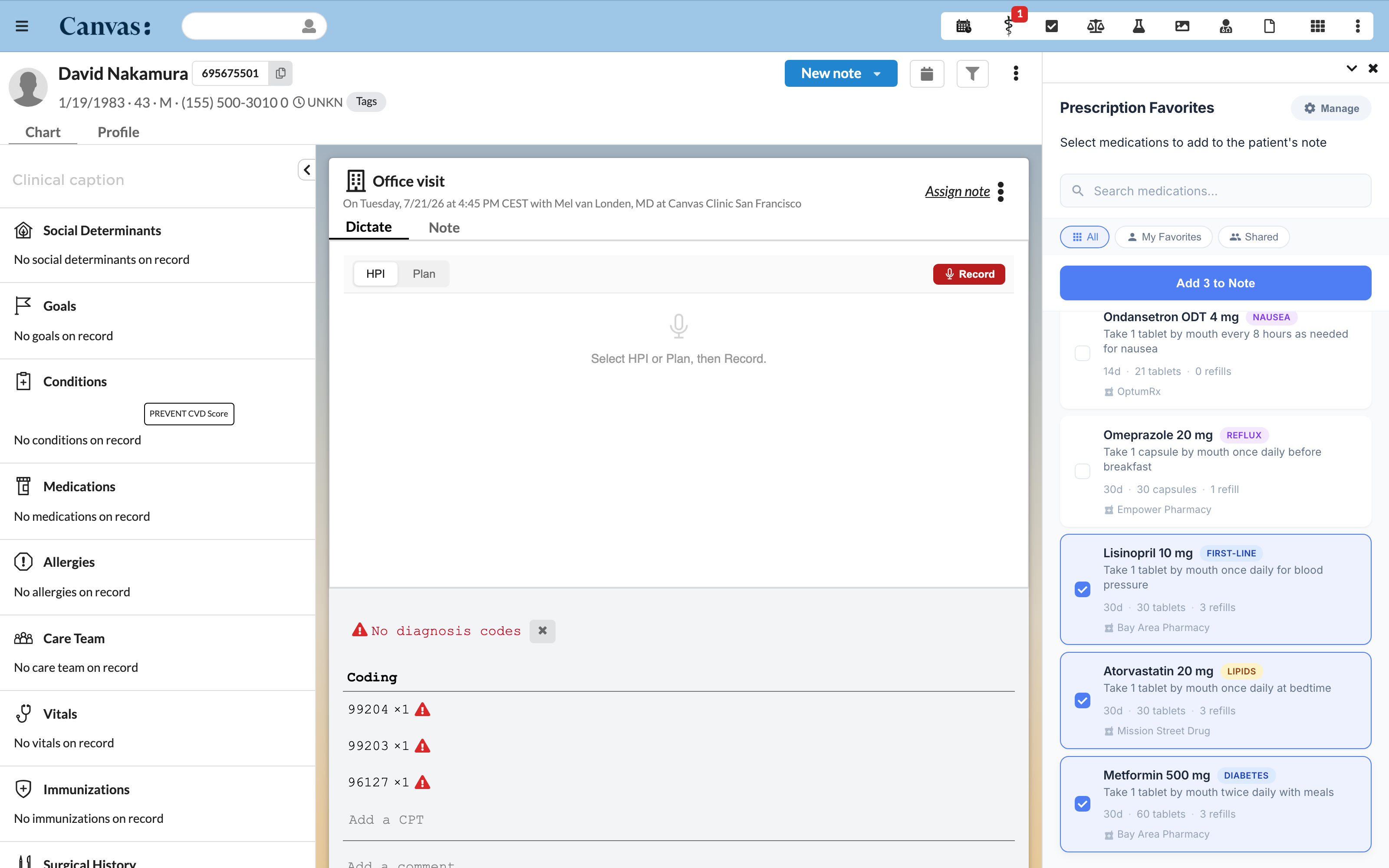Image resolution: width=1389 pixels, height=868 pixels.
Task: Filter favorites by My Favorites
Action: click(1163, 237)
